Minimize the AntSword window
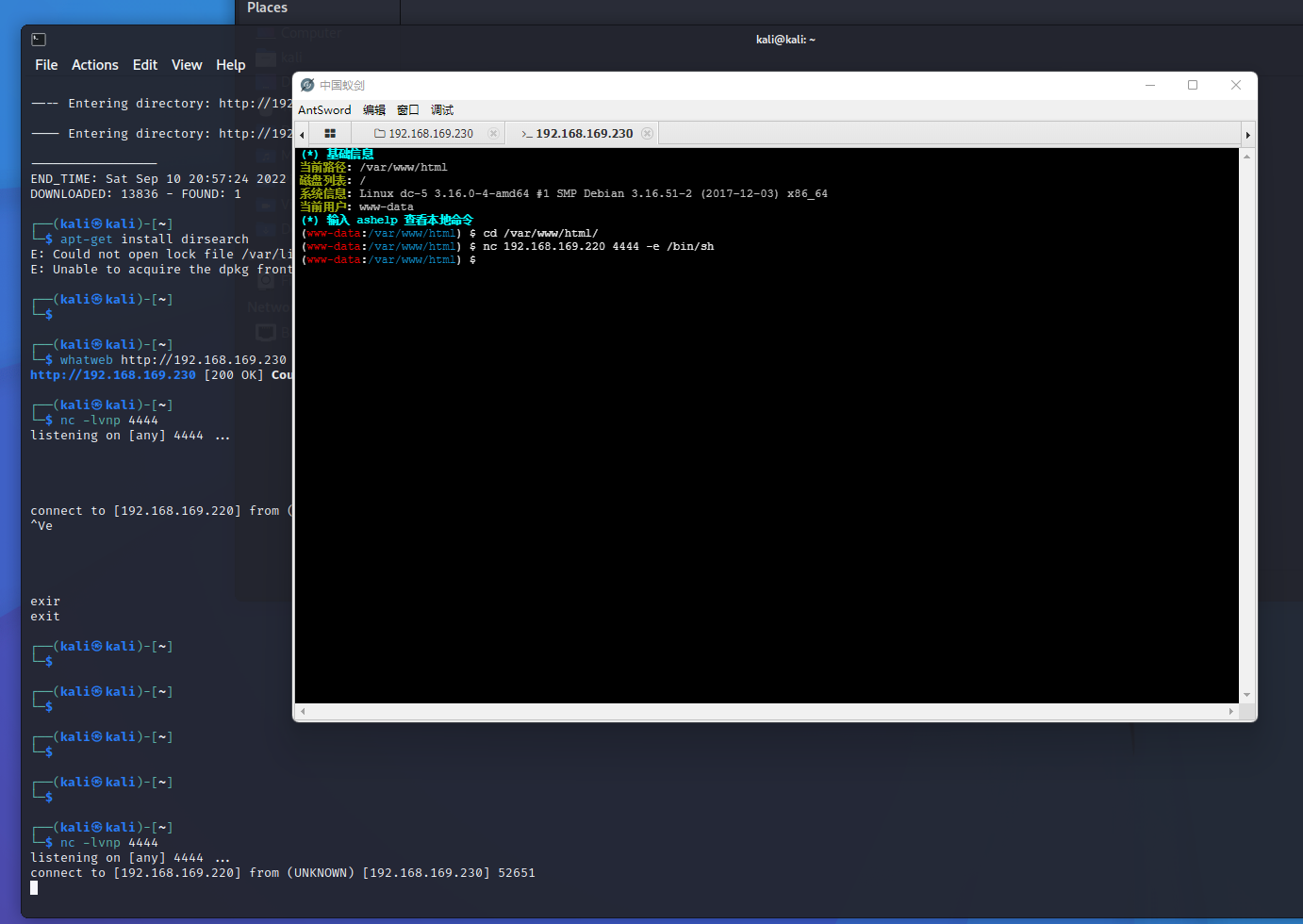Screen dimensions: 1303x924 pyautogui.click(x=1150, y=85)
